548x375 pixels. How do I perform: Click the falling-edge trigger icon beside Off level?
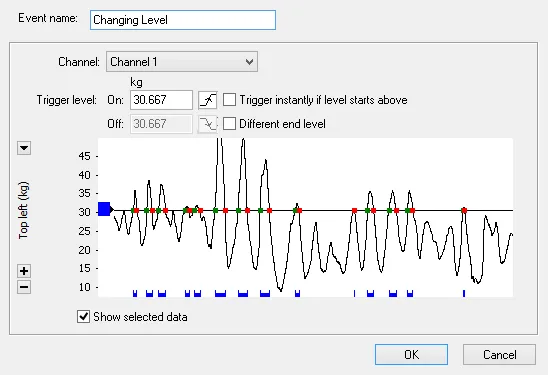(208, 124)
